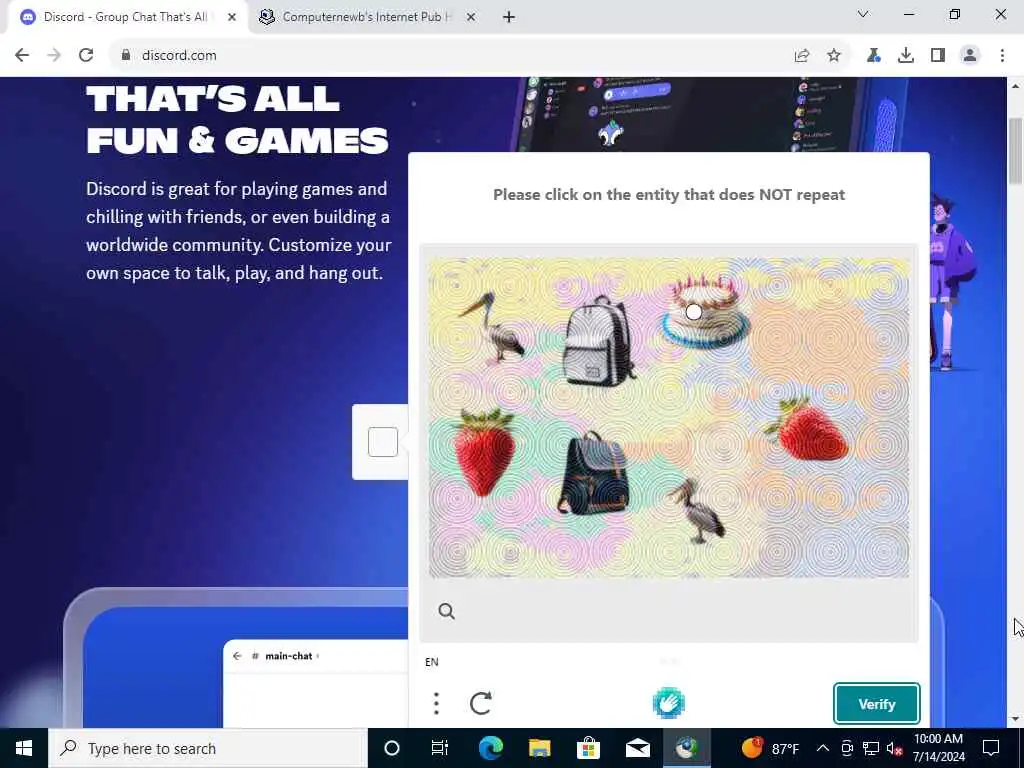1024x768 pixels.
Task: Show hidden system tray icons
Action: tap(823, 748)
